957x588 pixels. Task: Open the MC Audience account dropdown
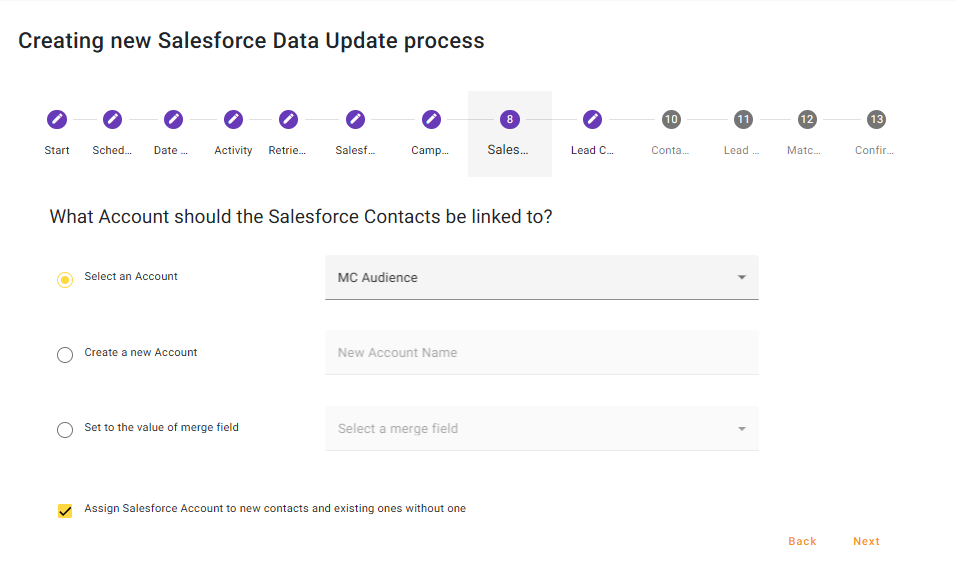541,277
